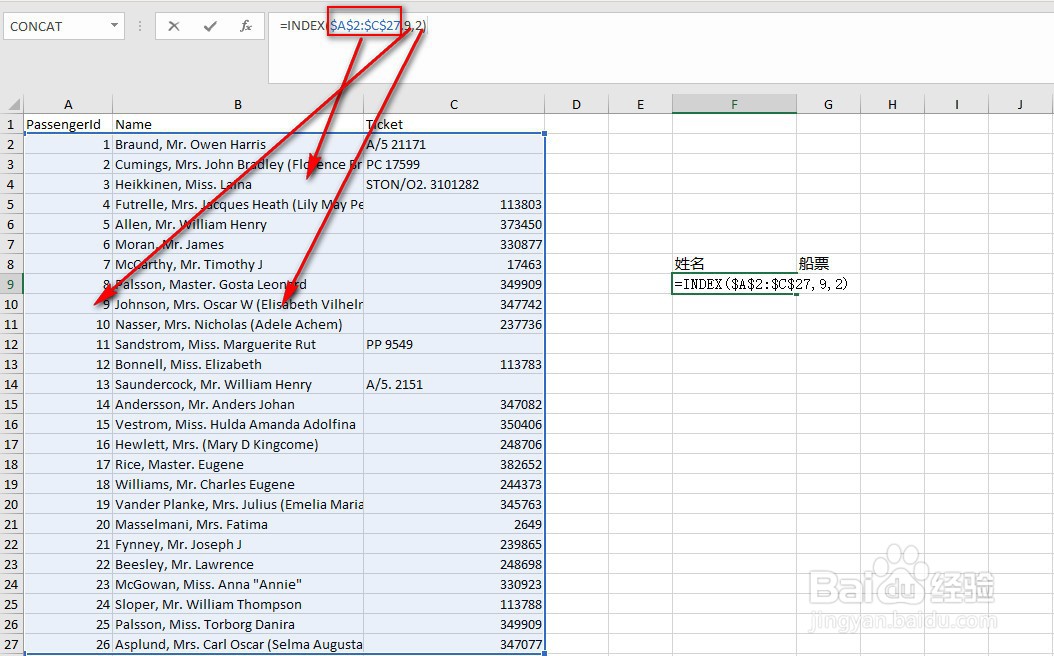Select column J header
This screenshot has height=656, width=1054.
click(1020, 104)
